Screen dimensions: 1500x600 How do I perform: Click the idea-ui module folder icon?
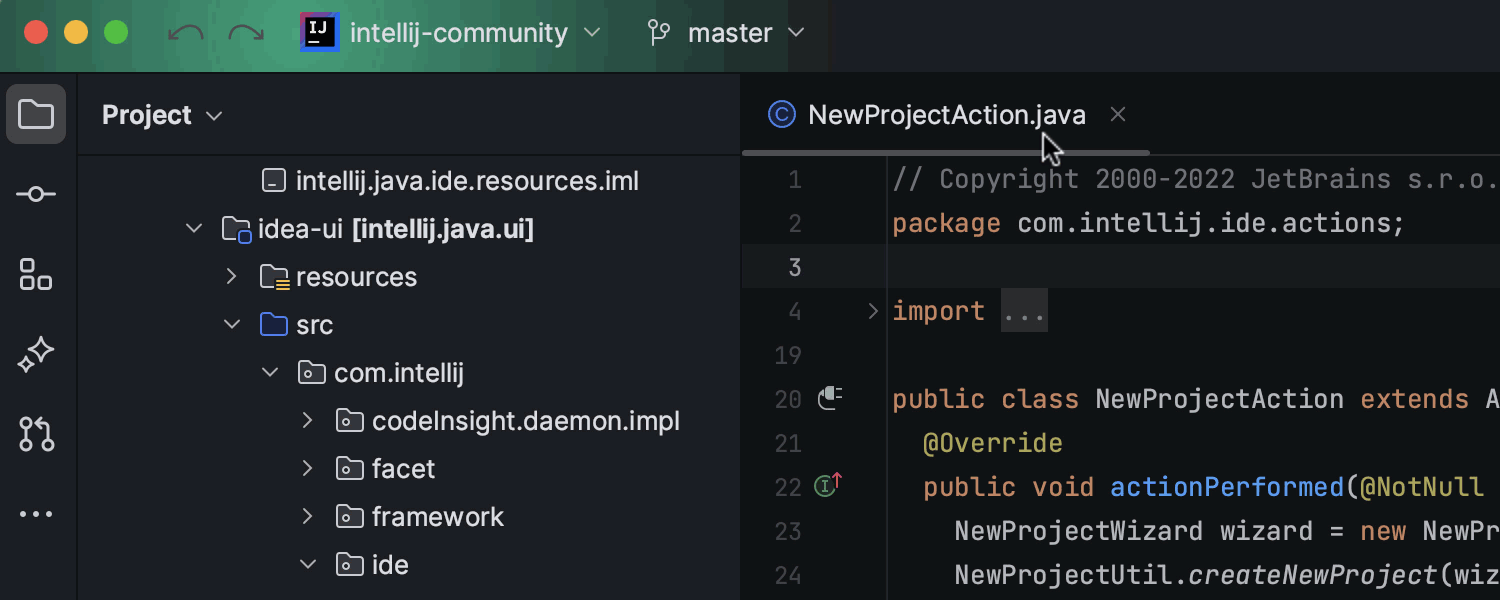point(236,230)
